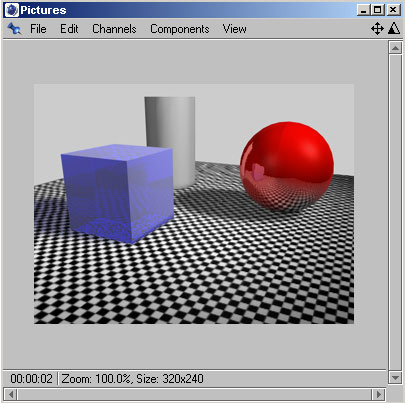The height and width of the screenshot is (403, 405).
Task: Open the Components menu
Action: pos(180,29)
